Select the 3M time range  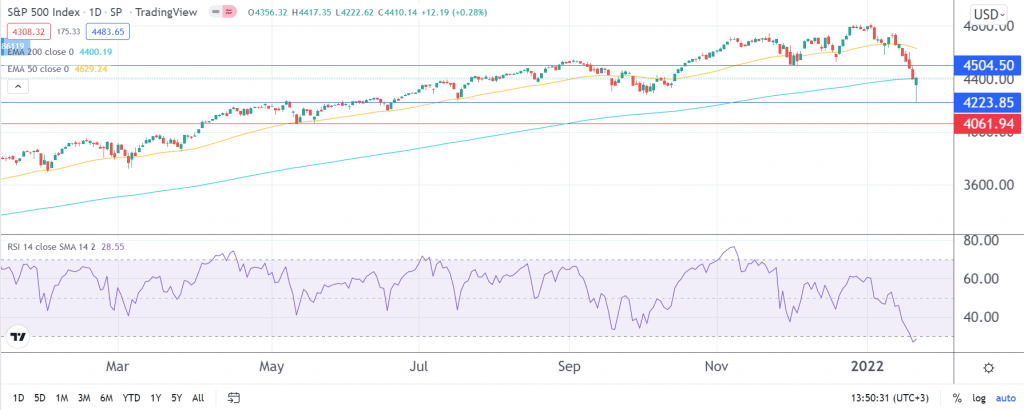coord(84,398)
